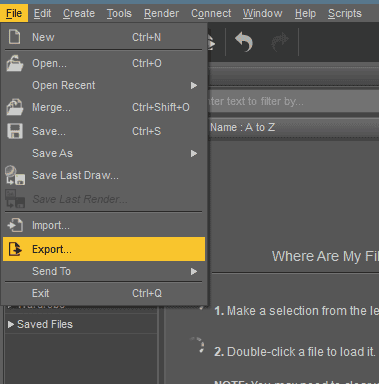379x384 pixels.
Task: Expand the Send To submenu arrow
Action: click(194, 272)
